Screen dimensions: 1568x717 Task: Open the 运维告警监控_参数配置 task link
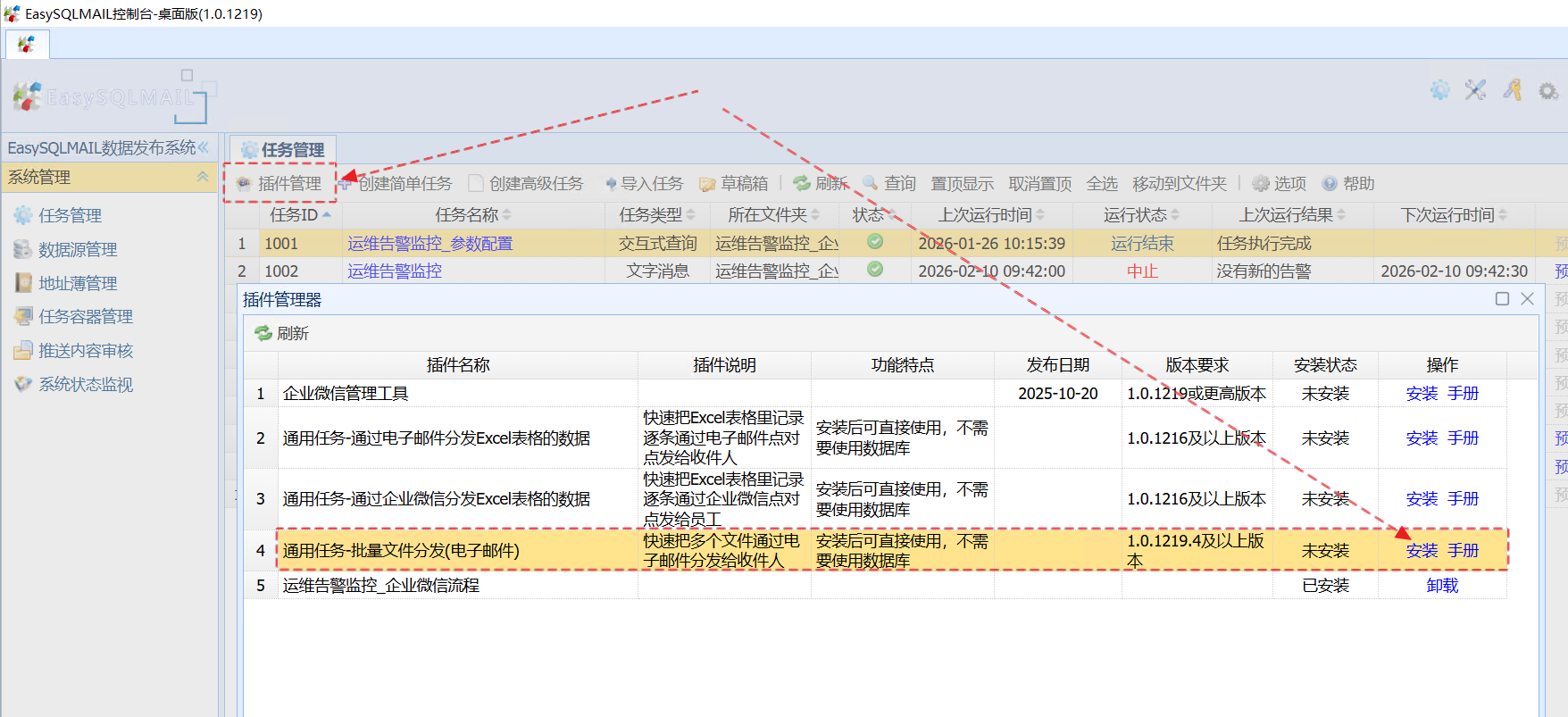[430, 244]
